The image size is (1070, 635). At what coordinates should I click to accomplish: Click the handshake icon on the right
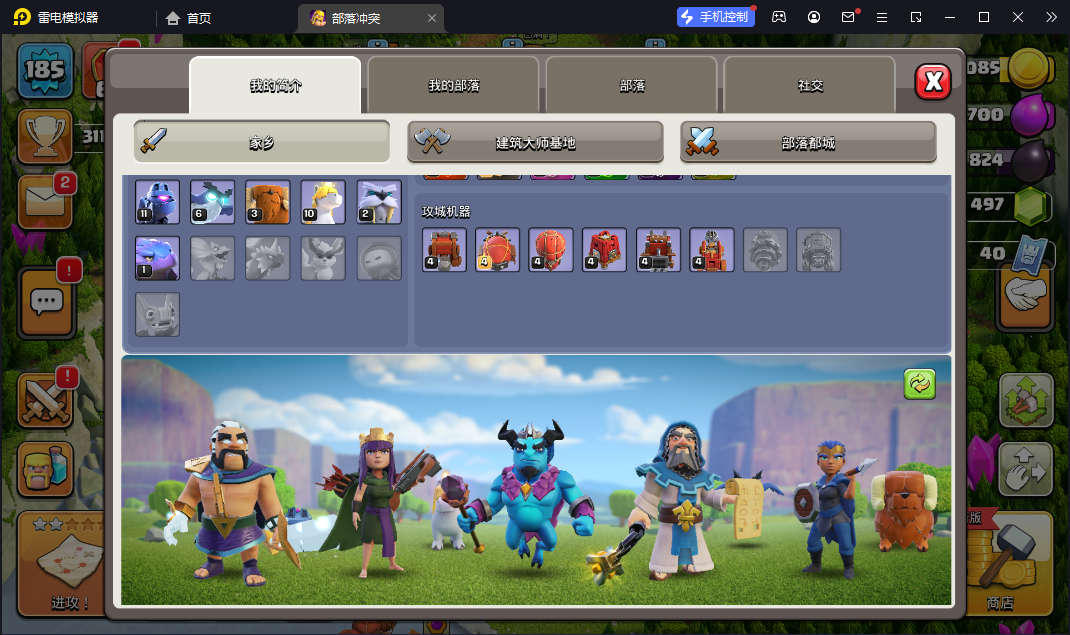coord(1025,297)
